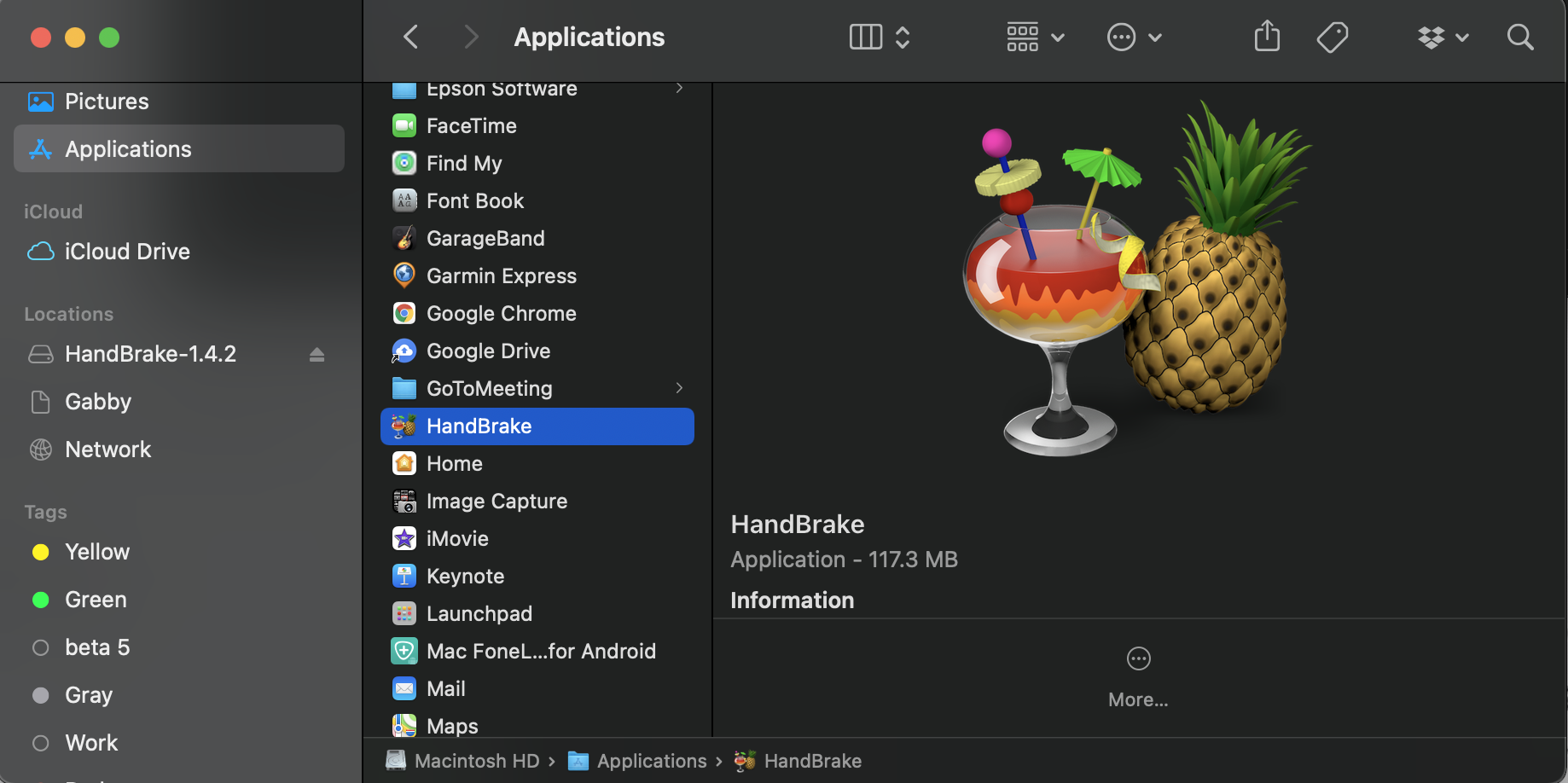Image resolution: width=1568 pixels, height=783 pixels.
Task: Open GarageBand from the Applications list
Action: point(485,238)
